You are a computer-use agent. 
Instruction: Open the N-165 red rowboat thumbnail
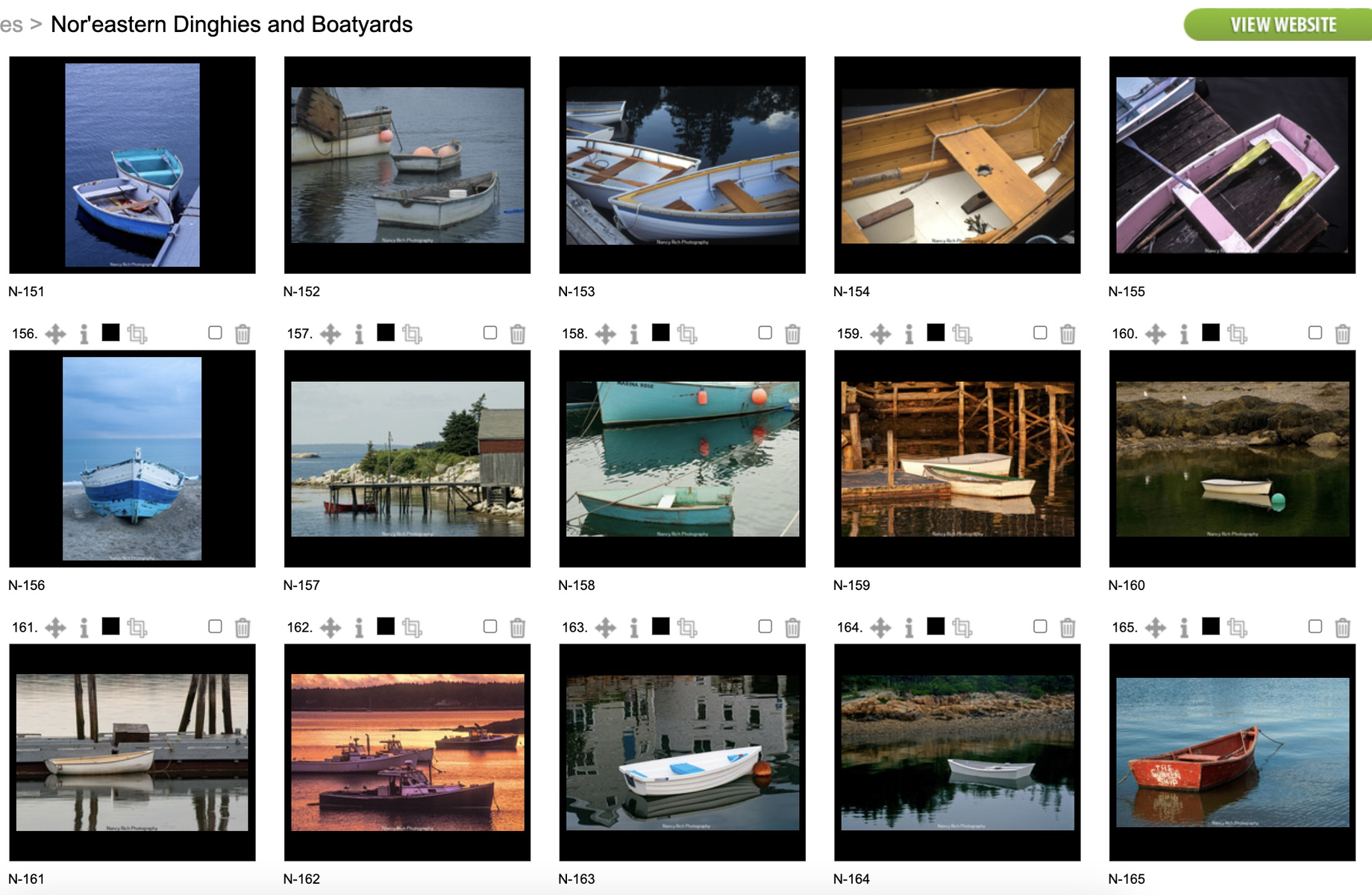[x=1232, y=753]
